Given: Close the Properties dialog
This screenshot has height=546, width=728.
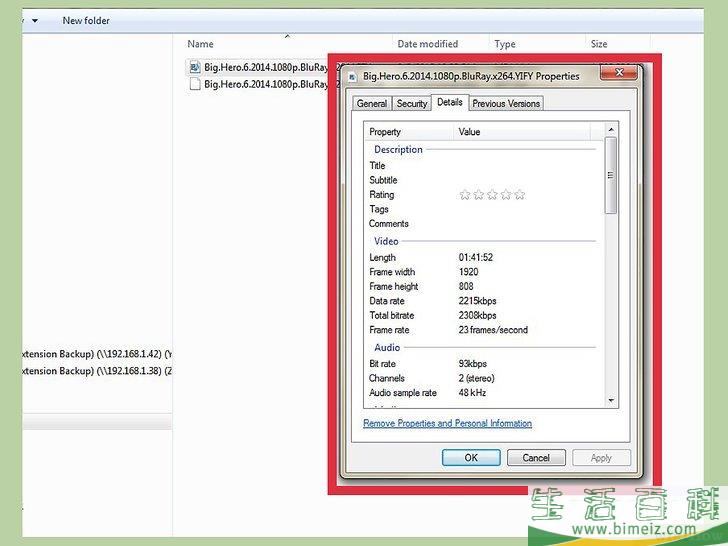Looking at the screenshot, I should [x=619, y=72].
